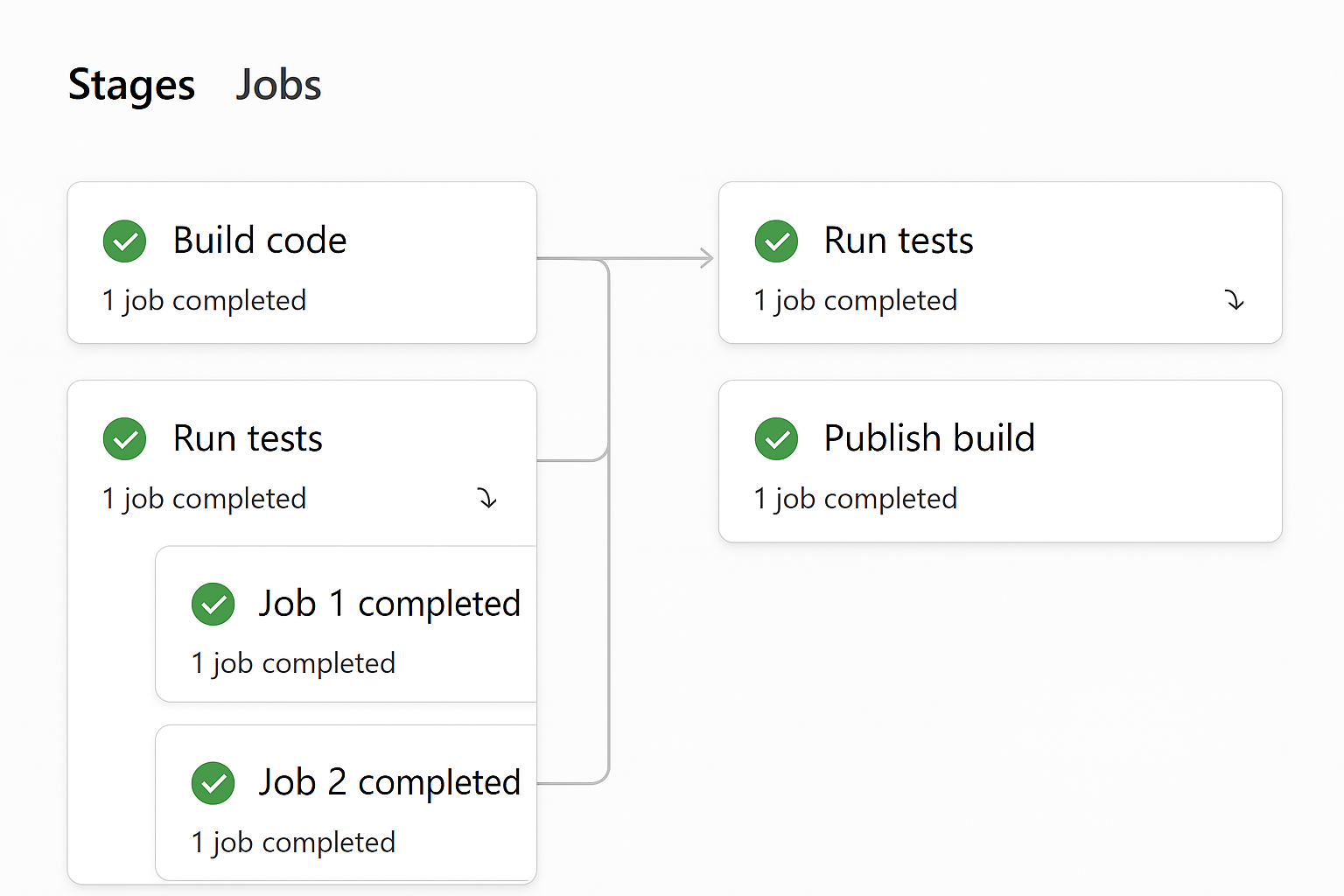
Task: Select 1 job completed under Publish build
Action: pyautogui.click(x=856, y=498)
